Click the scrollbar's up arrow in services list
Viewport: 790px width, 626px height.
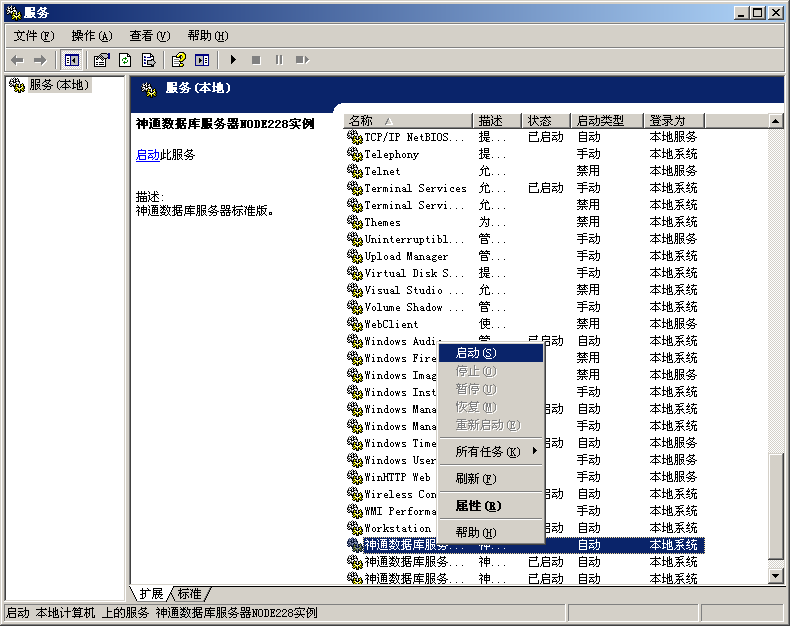(x=776, y=120)
